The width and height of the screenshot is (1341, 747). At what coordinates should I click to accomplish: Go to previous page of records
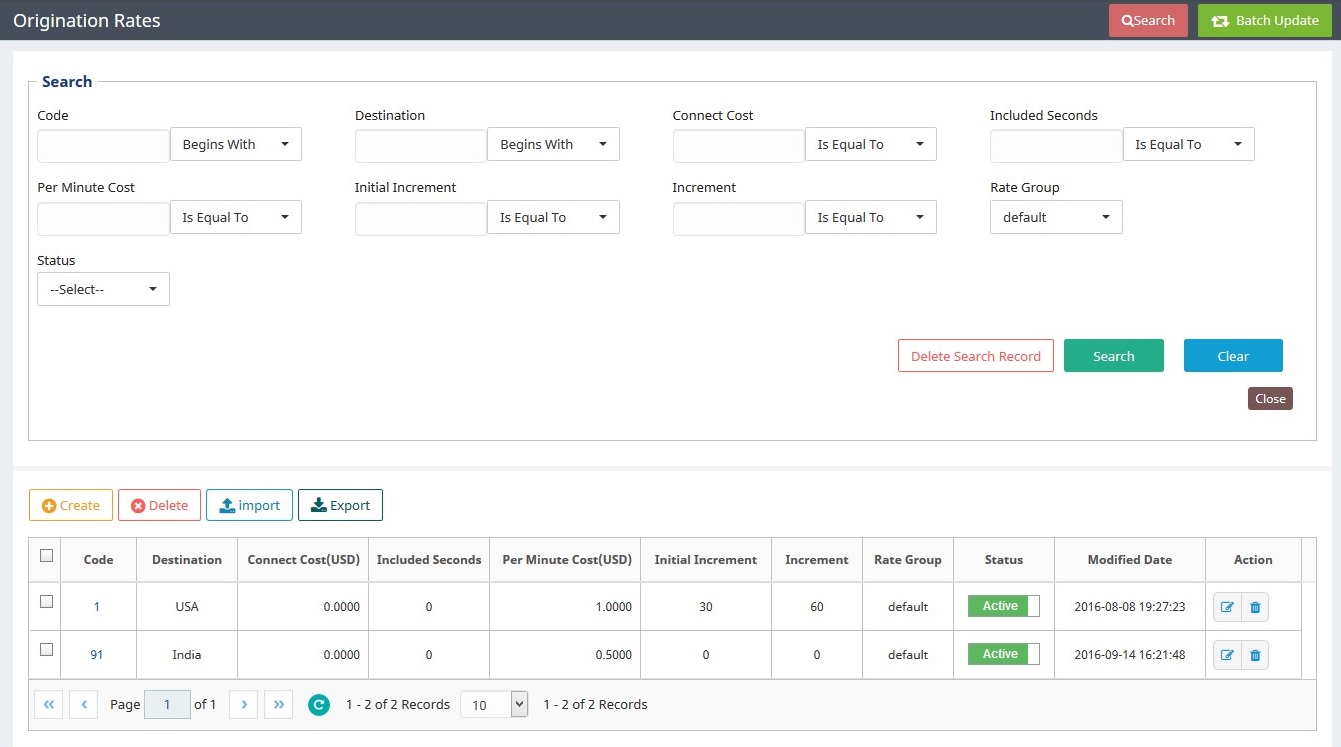pos(84,704)
